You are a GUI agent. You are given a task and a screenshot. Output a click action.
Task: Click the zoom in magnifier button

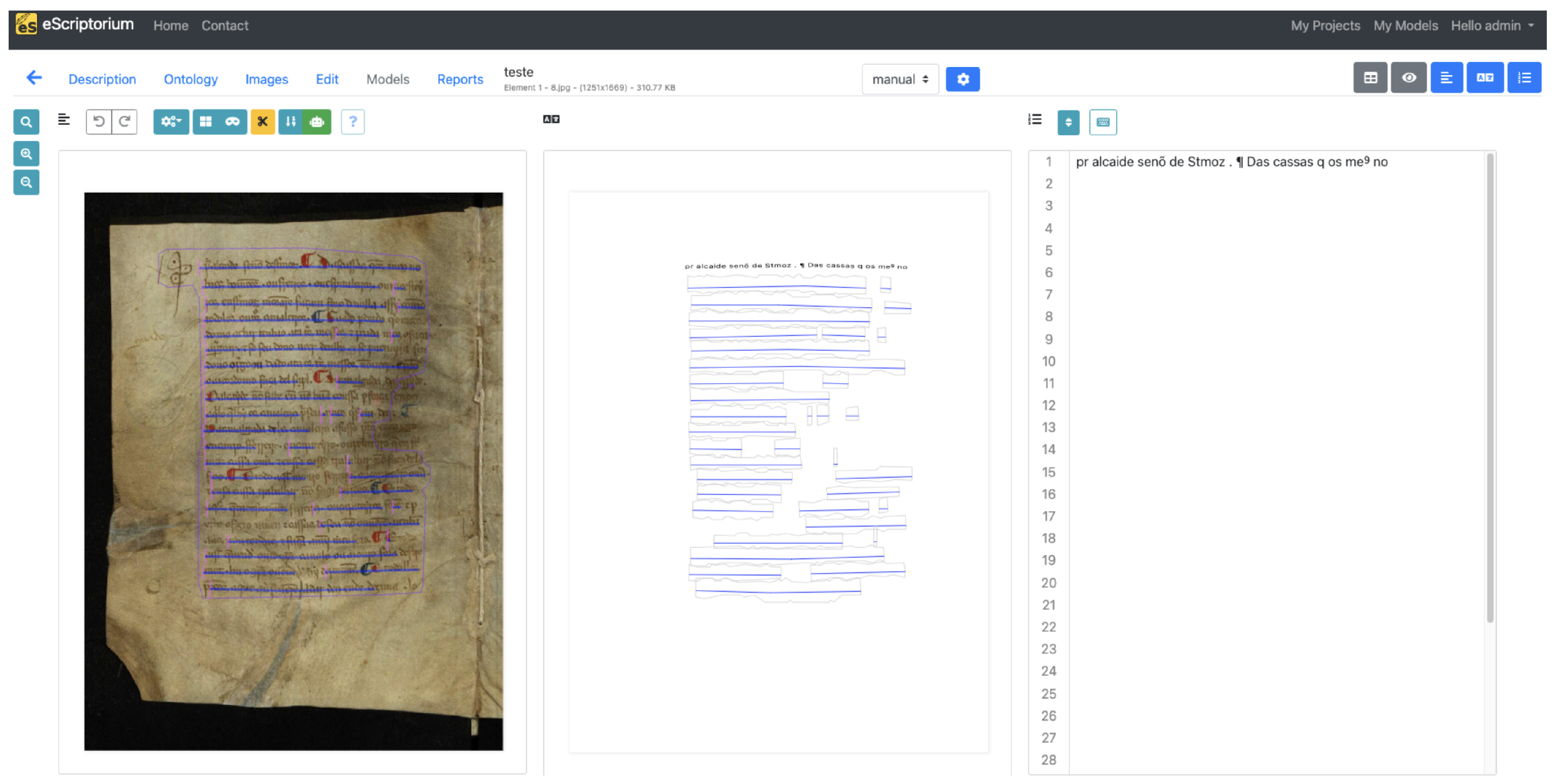click(26, 154)
